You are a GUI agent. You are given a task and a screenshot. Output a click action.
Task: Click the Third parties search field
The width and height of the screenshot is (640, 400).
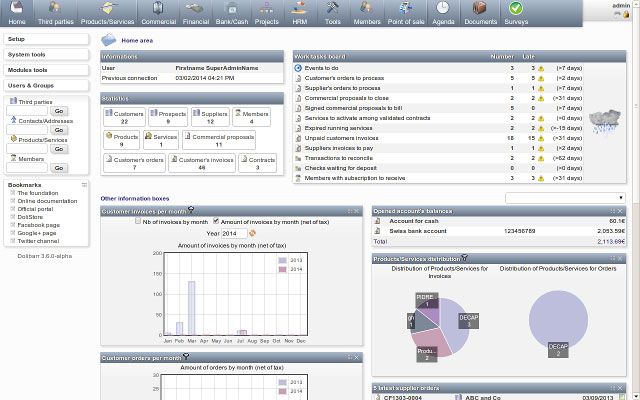27,111
